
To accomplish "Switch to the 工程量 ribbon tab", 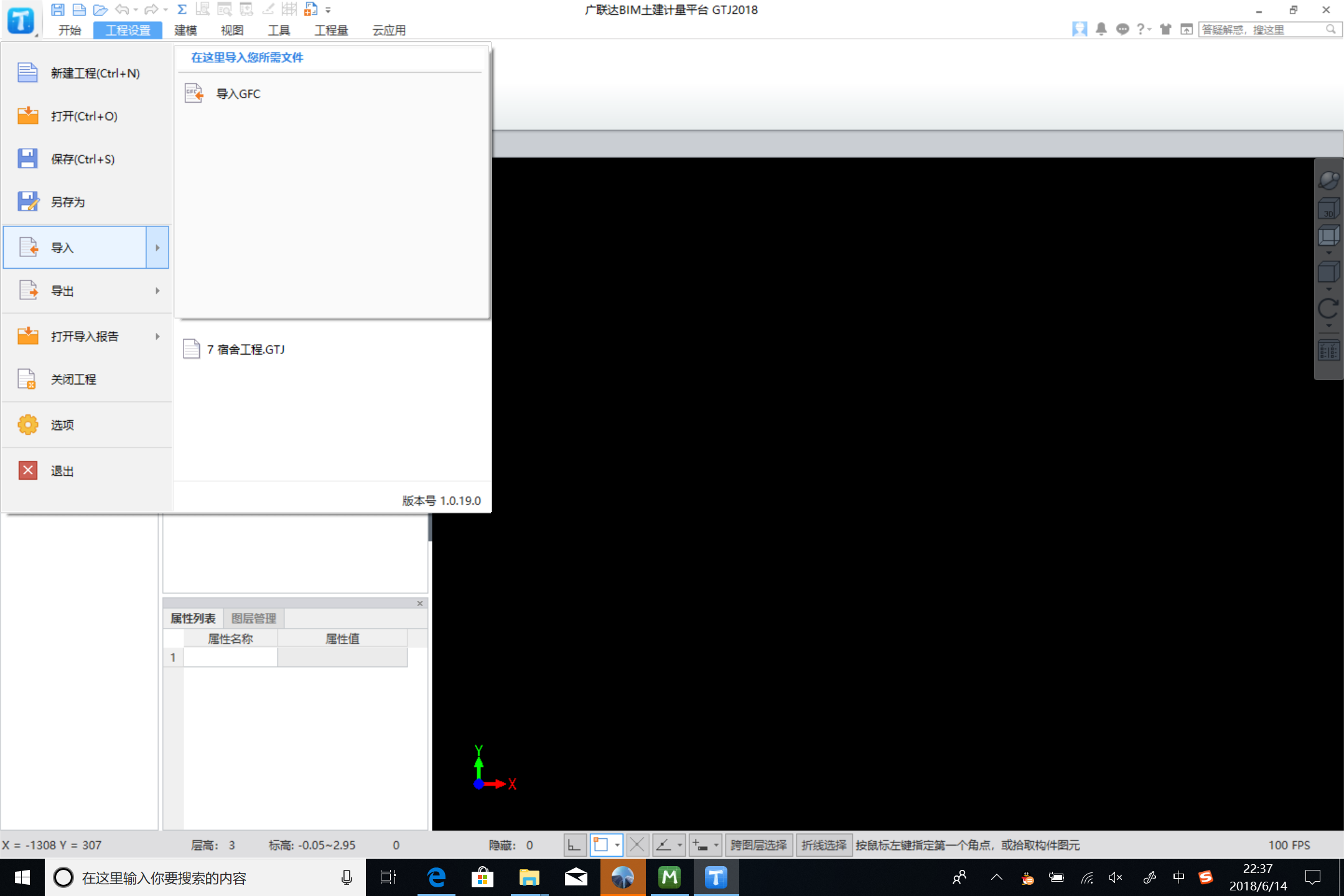I will tap(331, 30).
